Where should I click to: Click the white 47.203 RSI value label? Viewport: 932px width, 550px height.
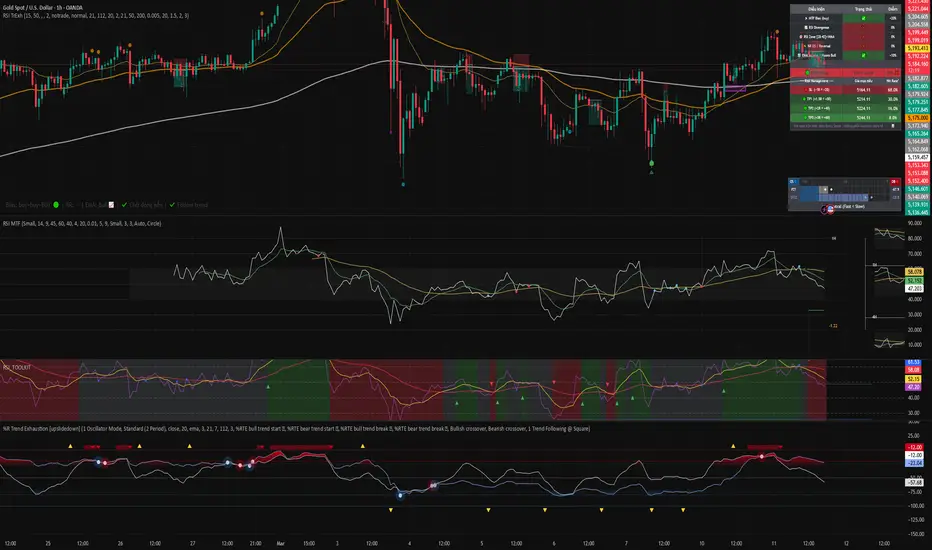[914, 288]
